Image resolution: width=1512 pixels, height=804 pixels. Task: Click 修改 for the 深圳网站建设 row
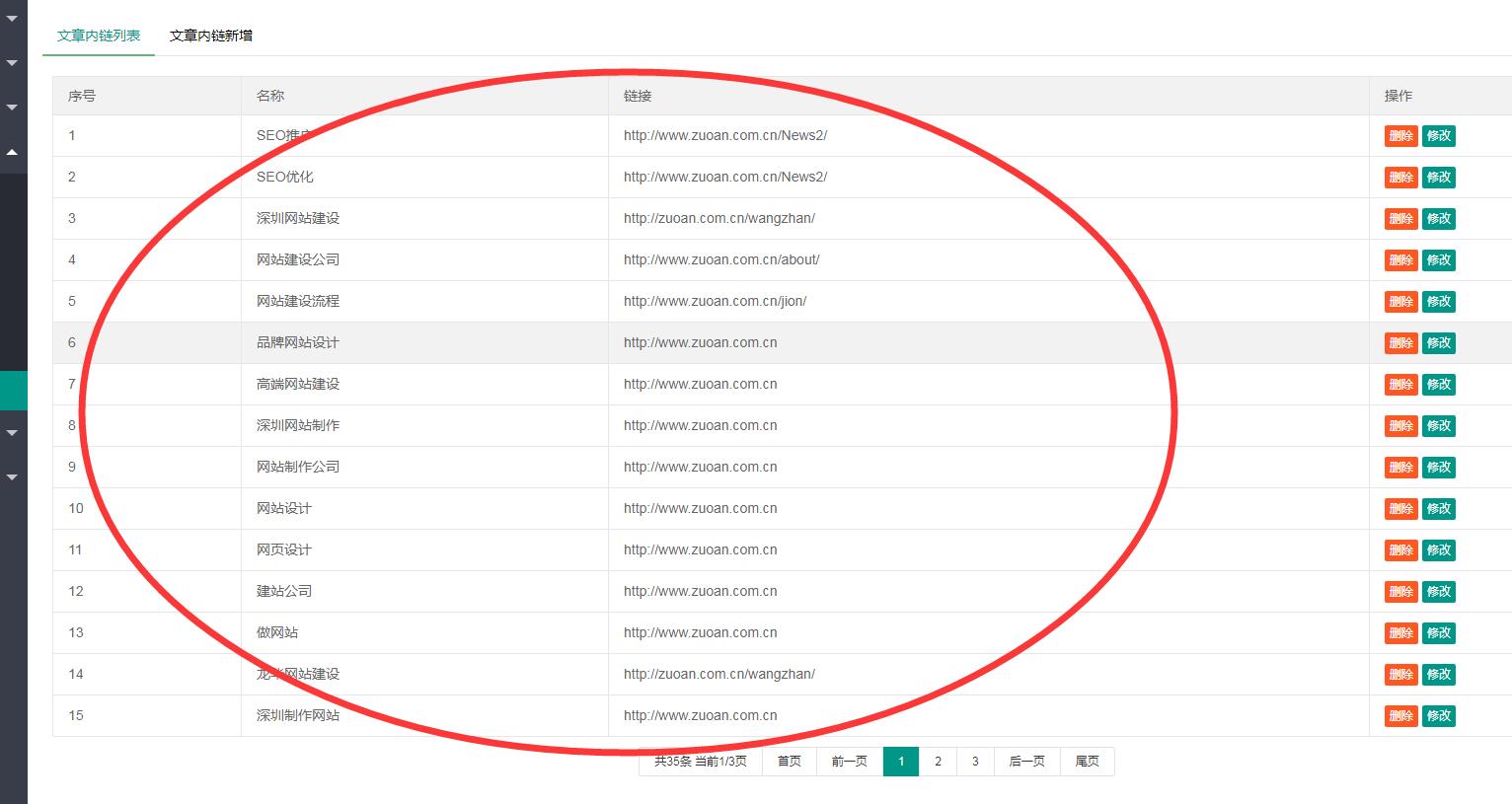tap(1438, 219)
